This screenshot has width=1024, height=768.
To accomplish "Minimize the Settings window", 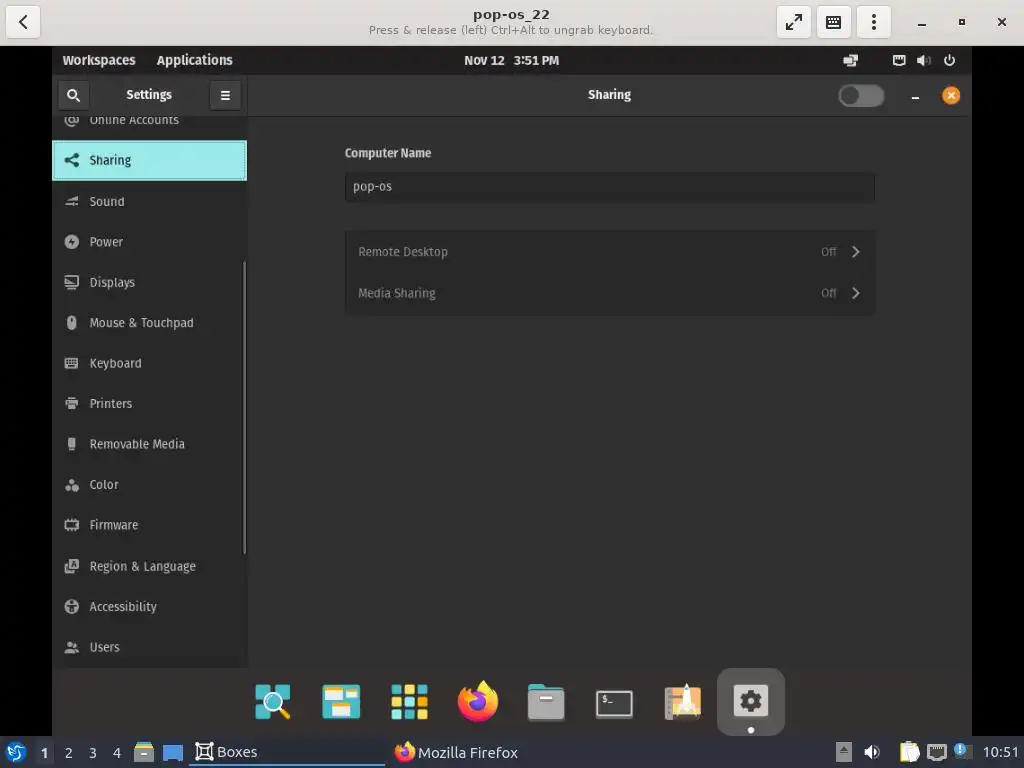I will 915,96.
